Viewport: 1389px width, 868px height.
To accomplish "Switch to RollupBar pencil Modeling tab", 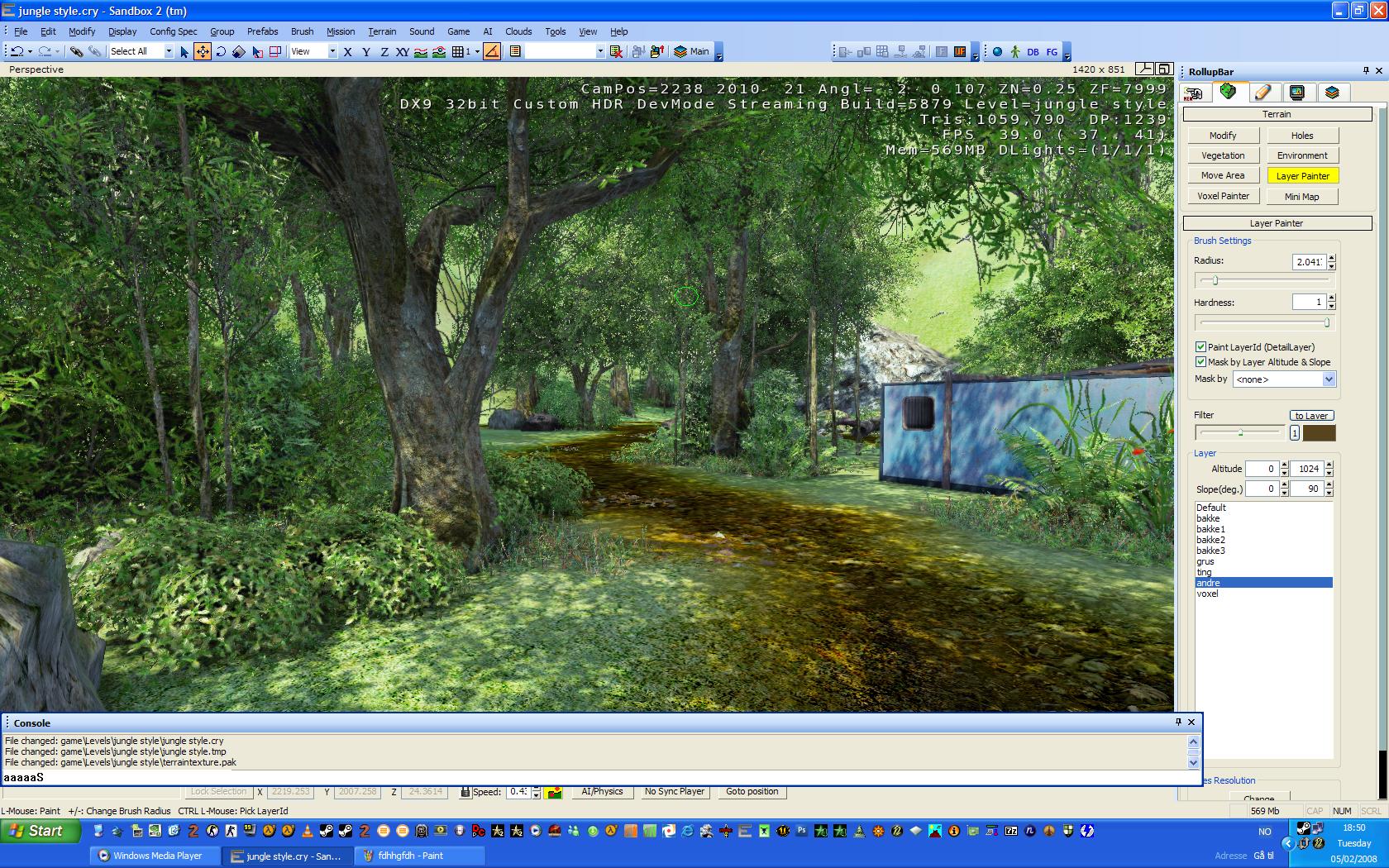I will pyautogui.click(x=1263, y=93).
